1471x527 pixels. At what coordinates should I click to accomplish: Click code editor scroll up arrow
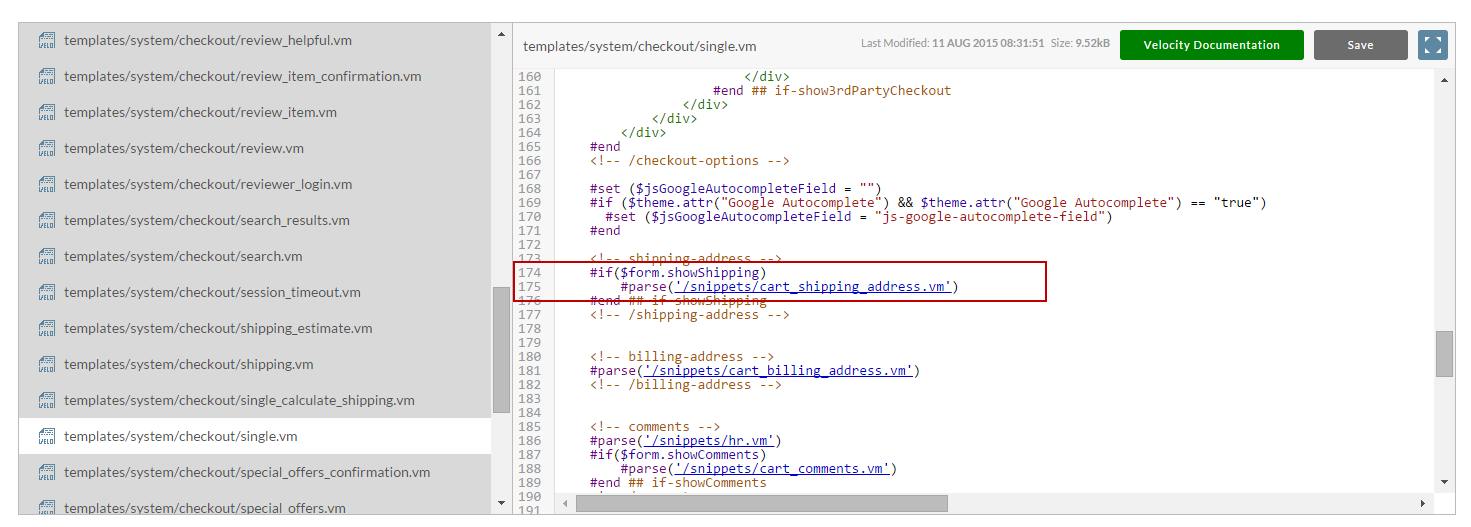pos(1444,78)
